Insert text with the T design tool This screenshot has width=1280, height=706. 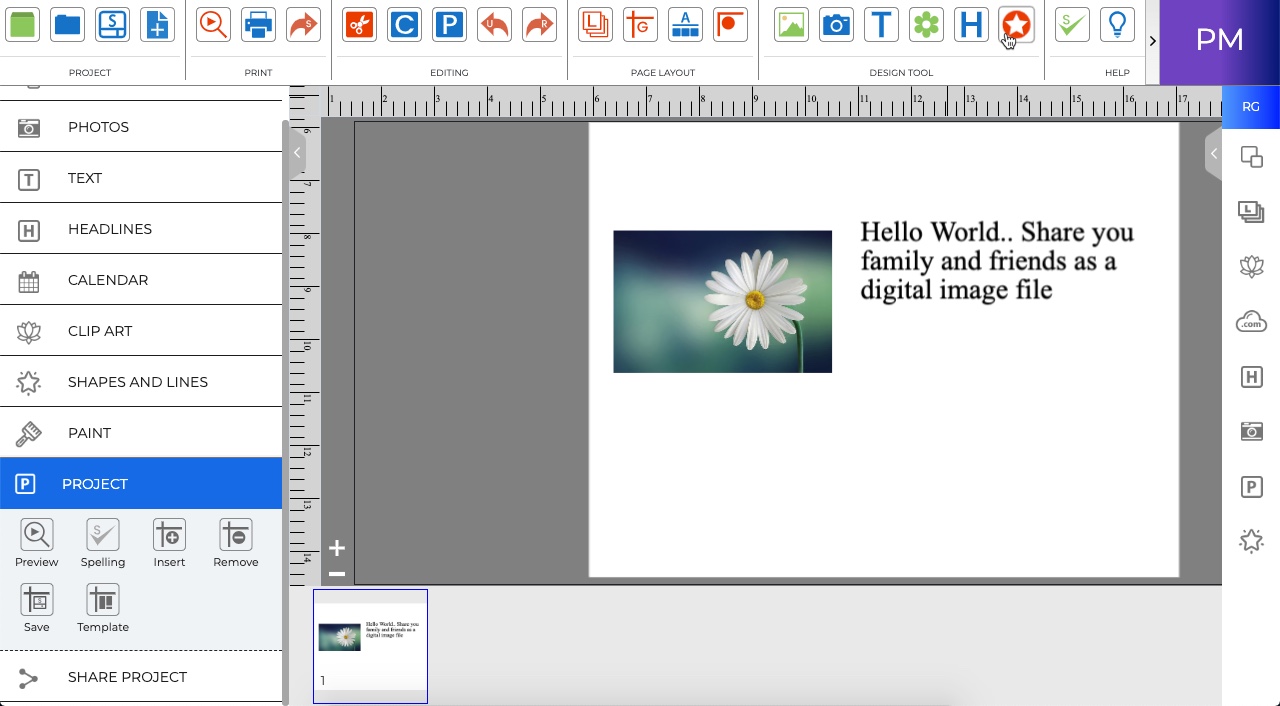881,24
